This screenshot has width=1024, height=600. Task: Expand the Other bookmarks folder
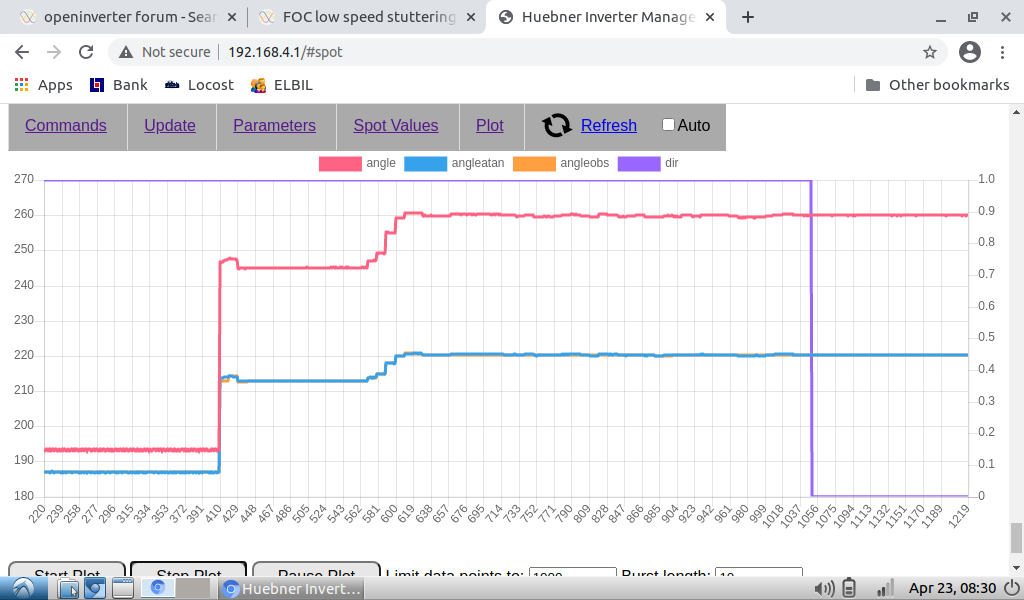[937, 85]
